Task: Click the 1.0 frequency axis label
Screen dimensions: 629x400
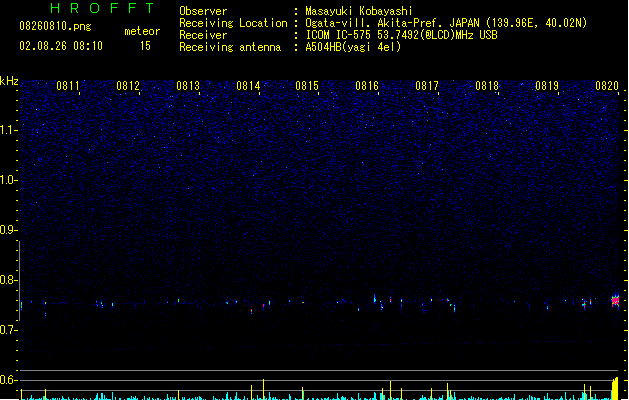Action: [9, 180]
